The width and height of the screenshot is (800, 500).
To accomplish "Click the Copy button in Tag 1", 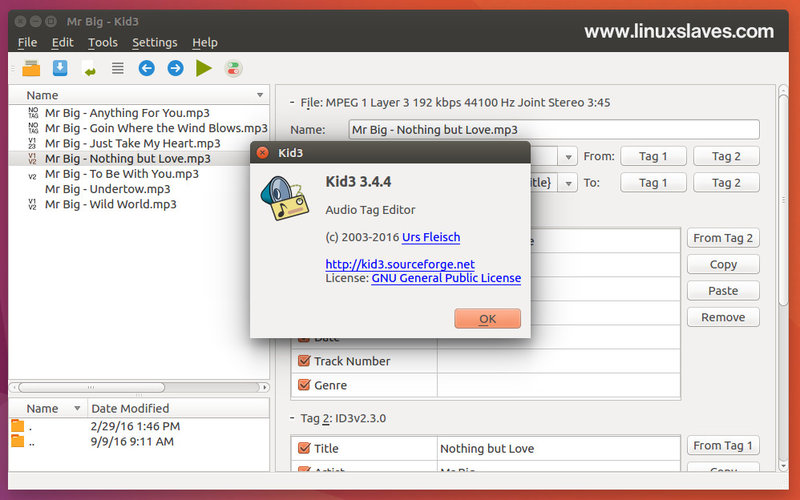I will click(723, 265).
